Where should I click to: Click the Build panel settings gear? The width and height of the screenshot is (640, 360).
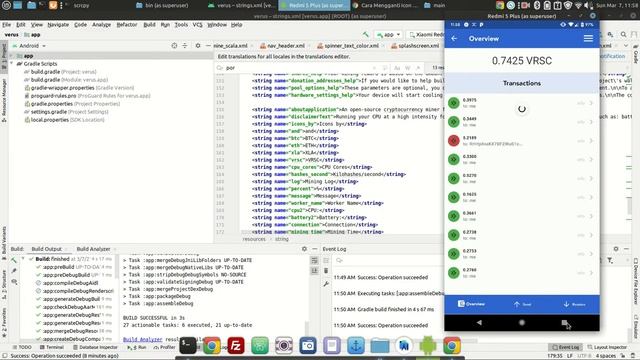(x=304, y=249)
